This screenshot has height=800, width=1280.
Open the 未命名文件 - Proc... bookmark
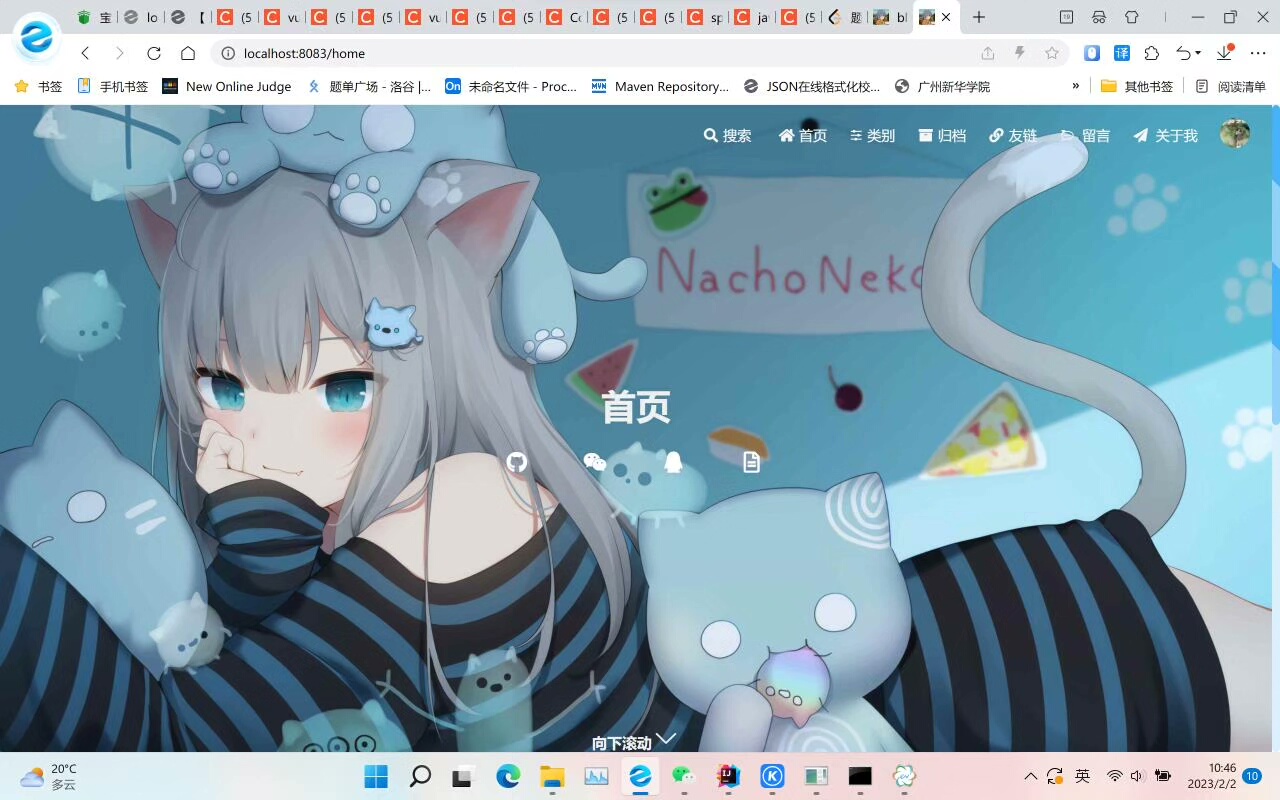click(511, 86)
